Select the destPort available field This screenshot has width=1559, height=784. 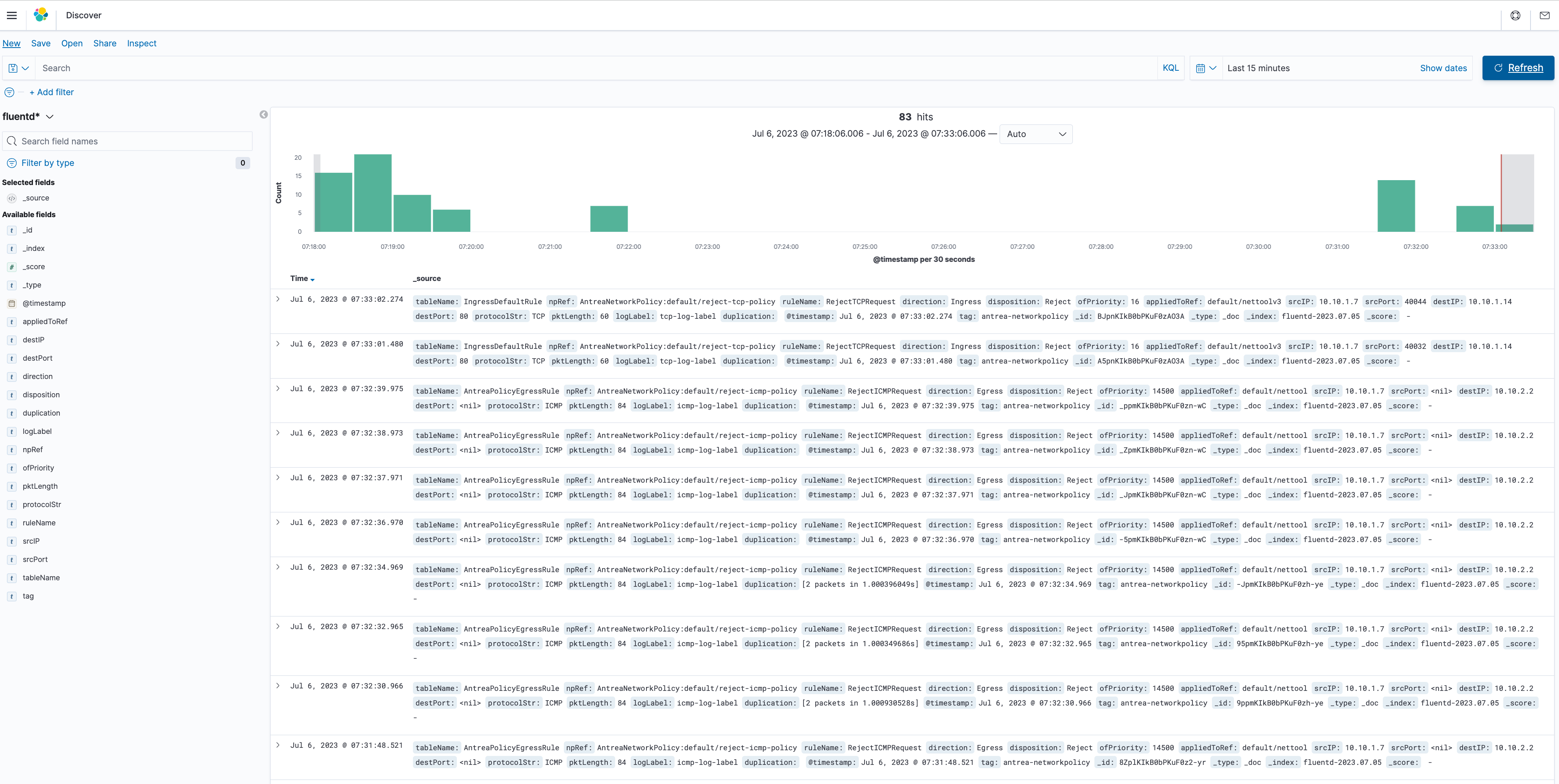pos(37,359)
